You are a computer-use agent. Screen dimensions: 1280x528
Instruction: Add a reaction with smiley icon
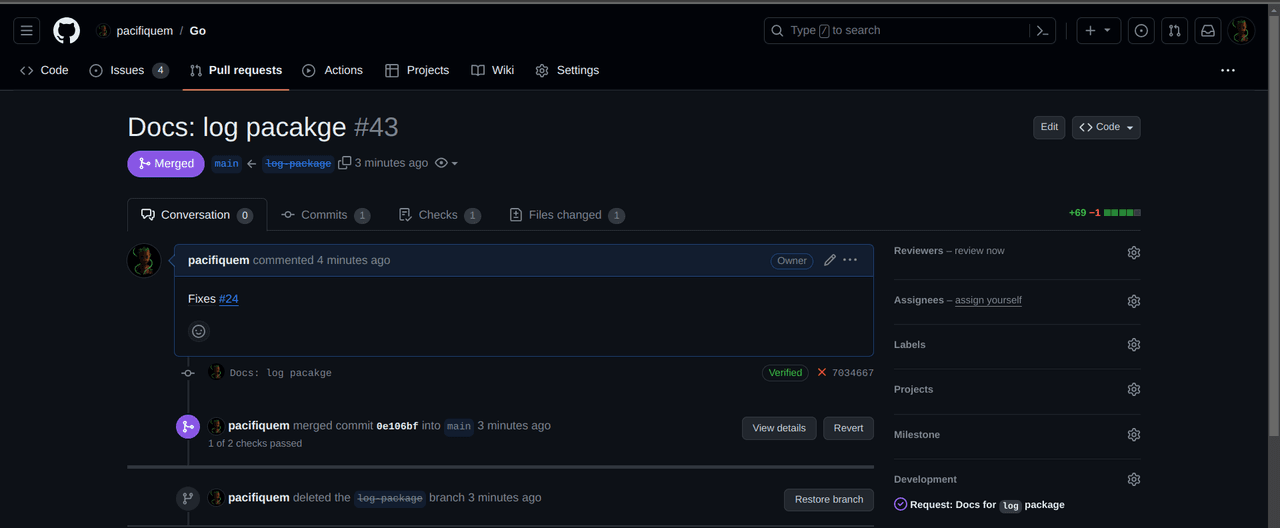[x=198, y=331]
